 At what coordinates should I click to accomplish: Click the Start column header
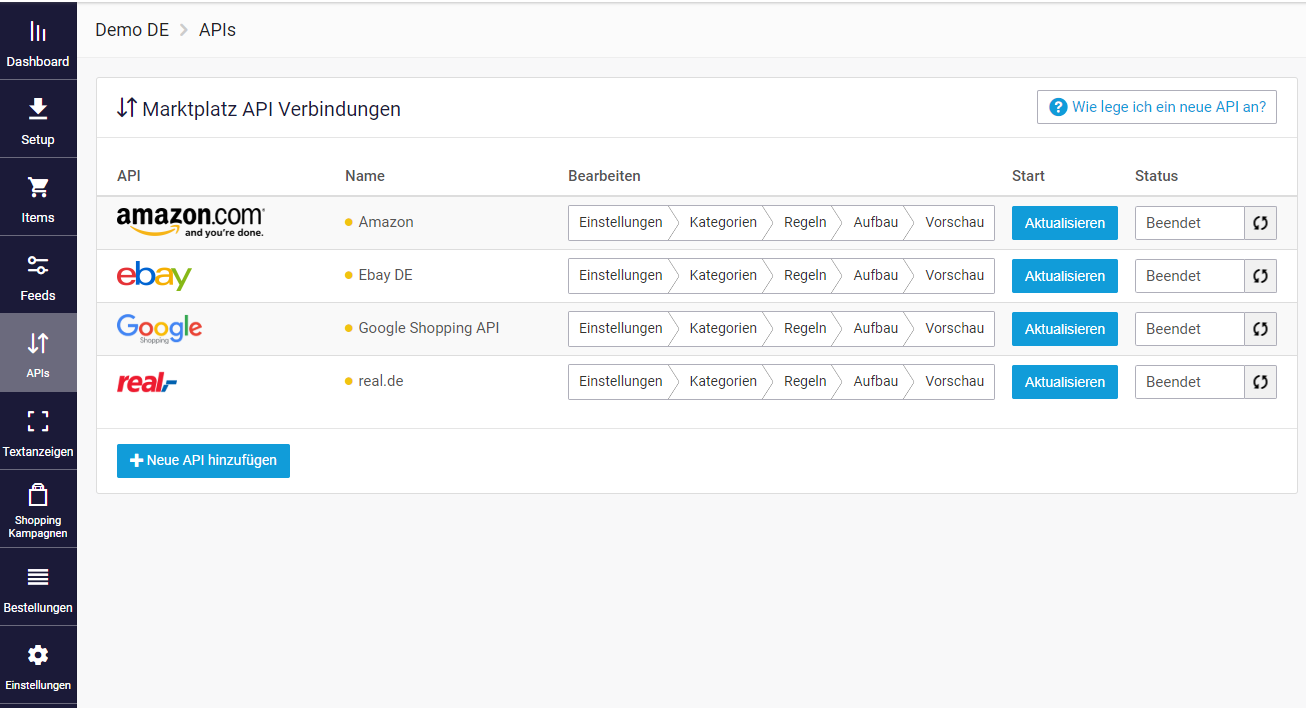tap(1028, 176)
